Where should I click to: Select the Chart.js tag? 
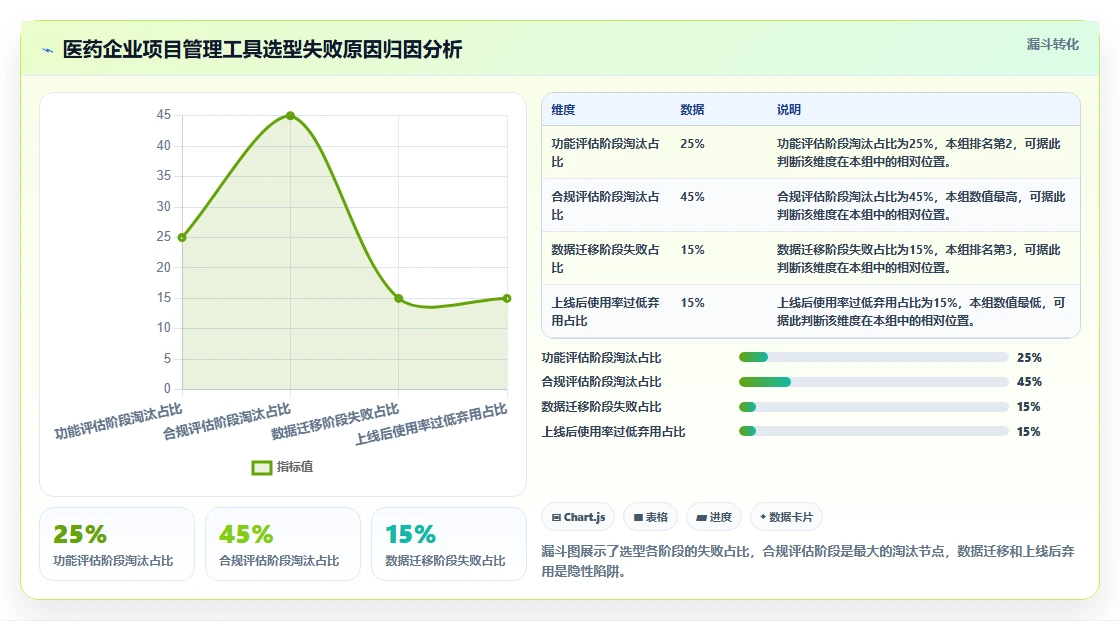tap(579, 517)
